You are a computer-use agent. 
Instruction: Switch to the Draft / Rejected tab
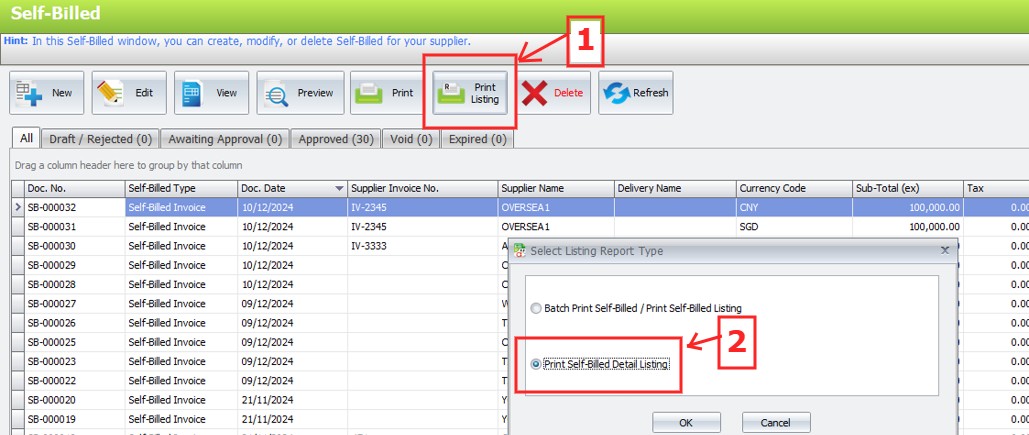(x=100, y=139)
